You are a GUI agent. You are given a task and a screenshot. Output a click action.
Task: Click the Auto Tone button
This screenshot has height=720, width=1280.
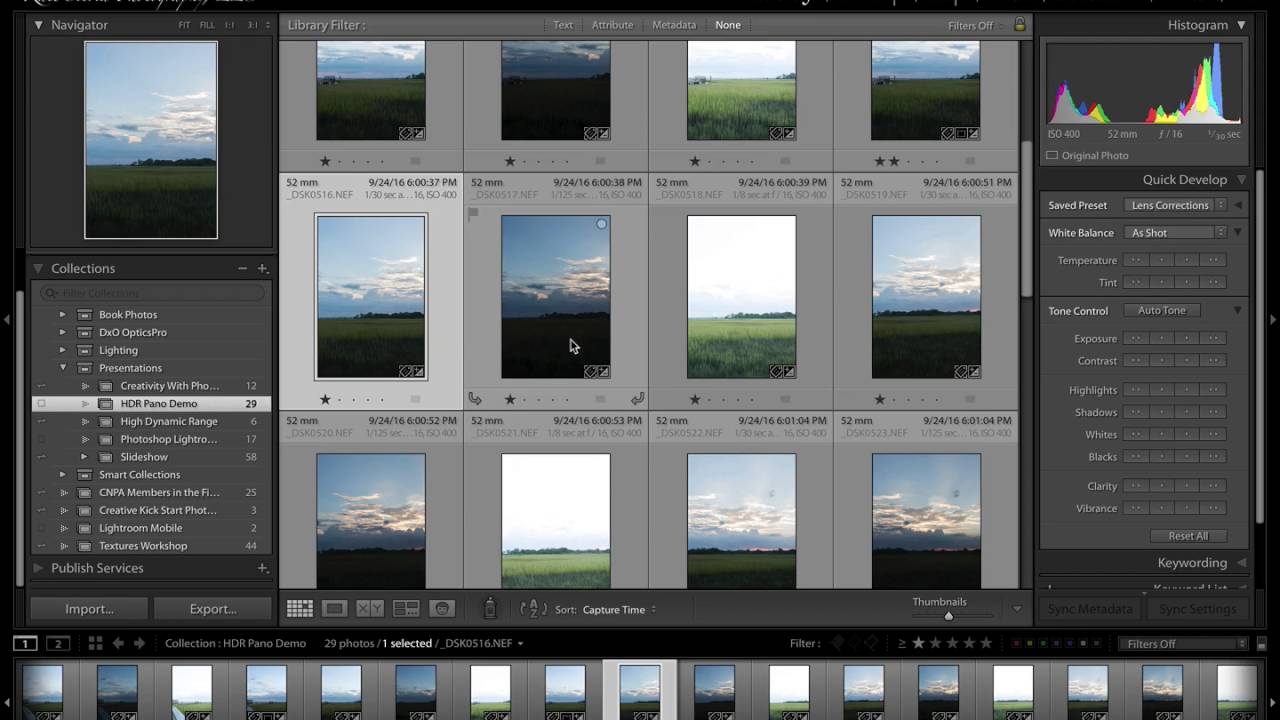pos(1161,310)
